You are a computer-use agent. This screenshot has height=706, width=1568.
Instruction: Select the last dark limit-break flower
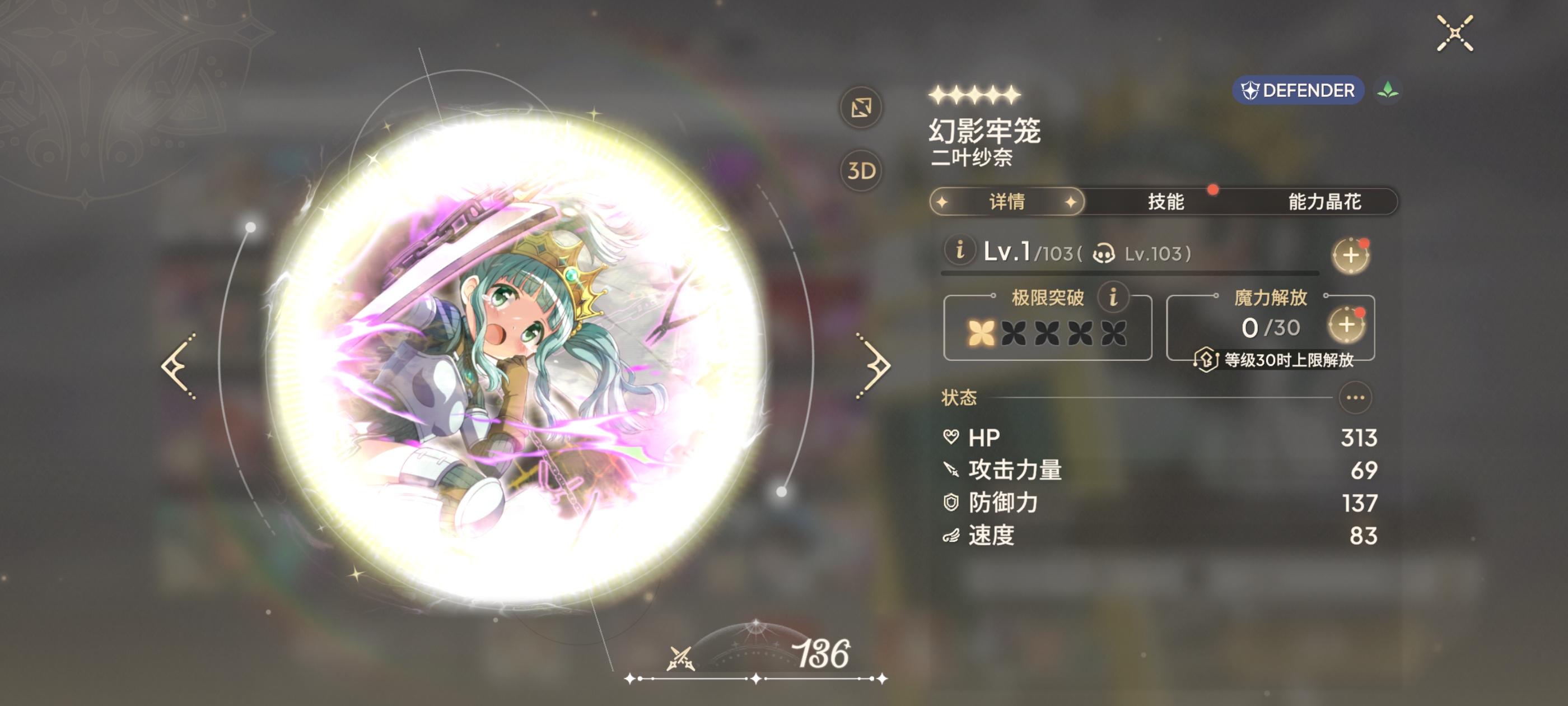[1113, 333]
